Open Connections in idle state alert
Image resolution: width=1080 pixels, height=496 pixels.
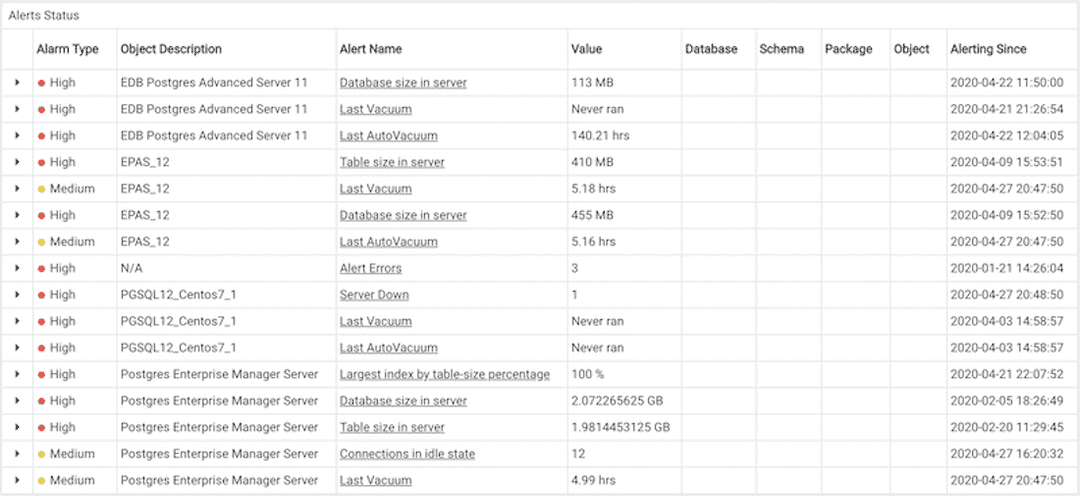(x=407, y=454)
